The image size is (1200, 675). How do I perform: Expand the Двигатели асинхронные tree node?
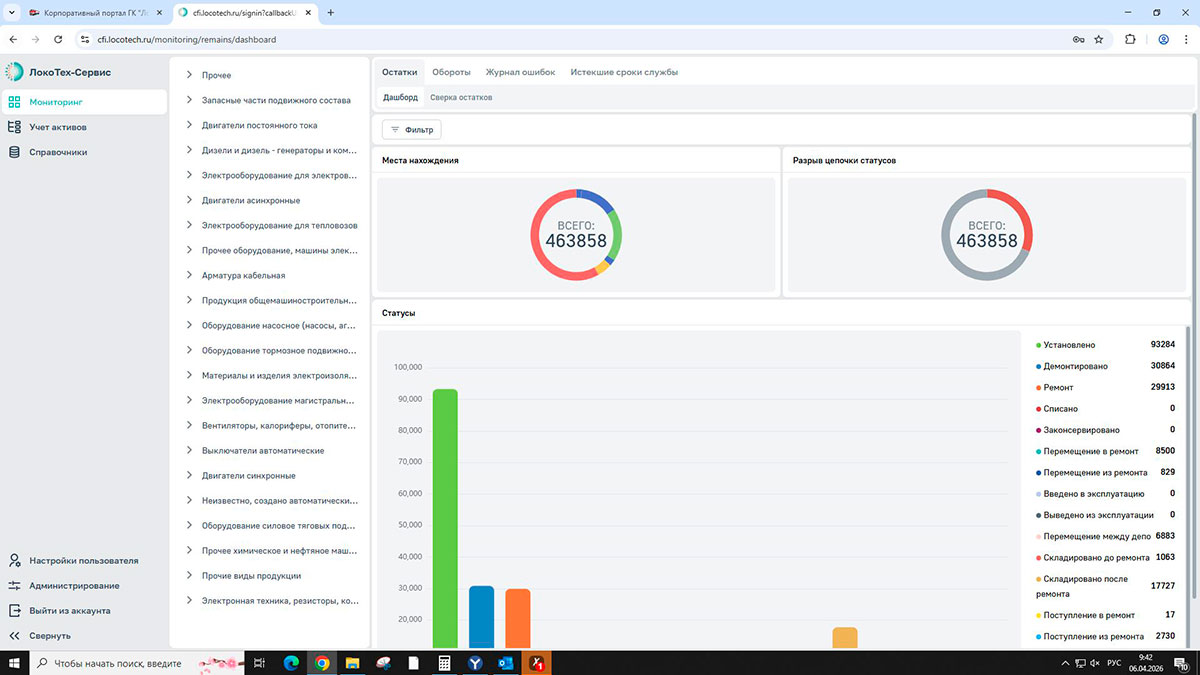(x=189, y=200)
